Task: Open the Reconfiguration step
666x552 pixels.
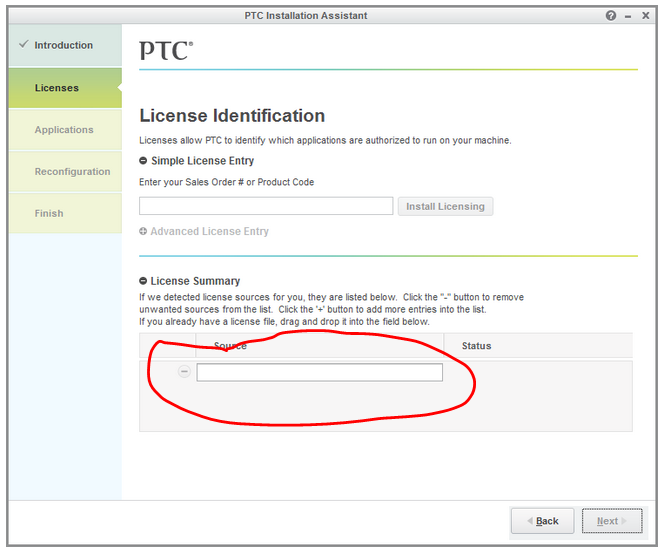Action: click(x=65, y=172)
